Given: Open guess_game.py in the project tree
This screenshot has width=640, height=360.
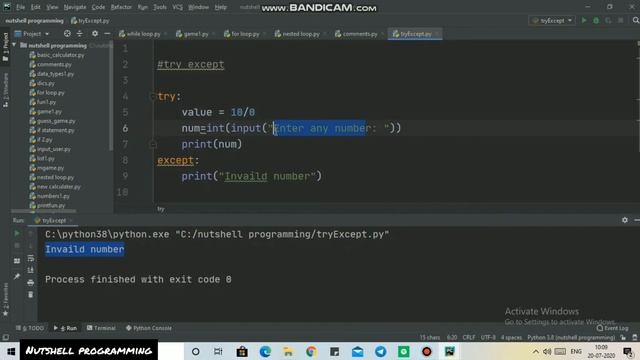Looking at the screenshot, I should coord(56,121).
